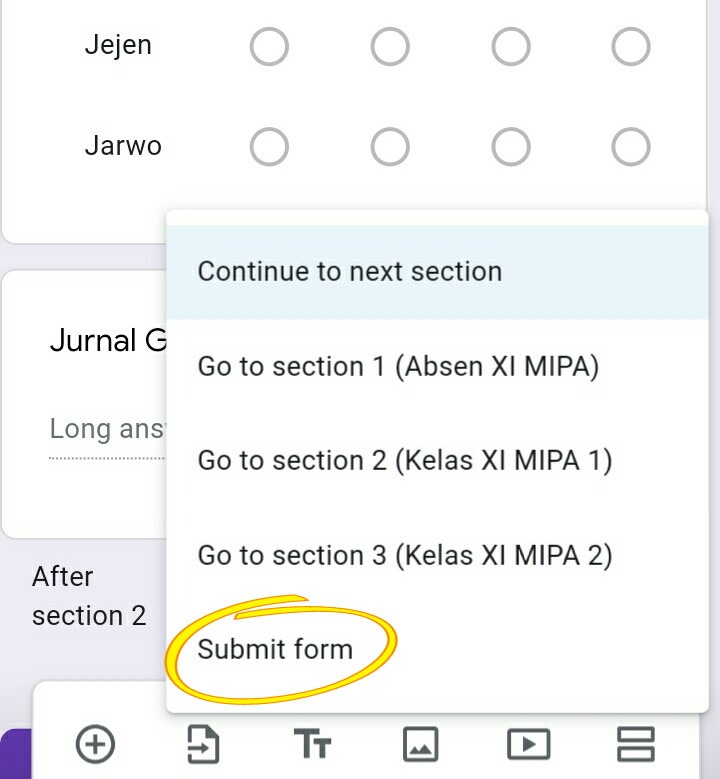720x779 pixels.
Task: Click the Import questions icon
Action: (203, 744)
